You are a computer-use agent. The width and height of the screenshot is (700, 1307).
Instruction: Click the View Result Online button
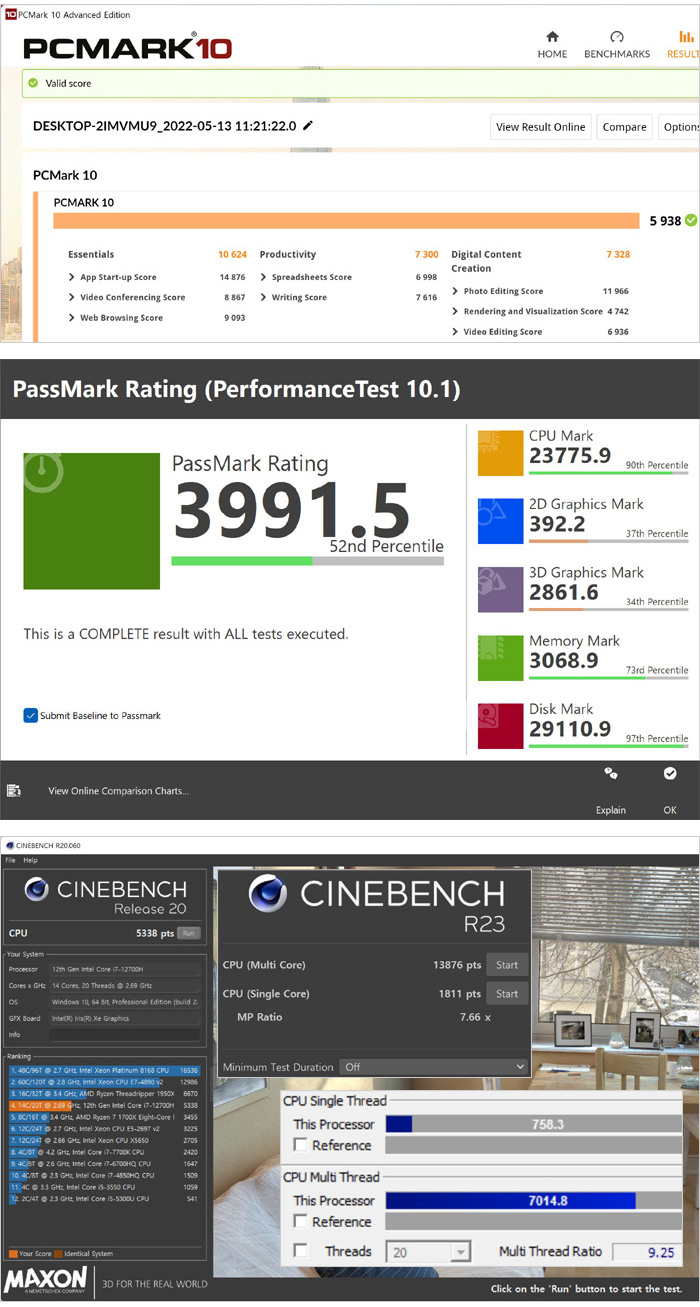tap(540, 127)
